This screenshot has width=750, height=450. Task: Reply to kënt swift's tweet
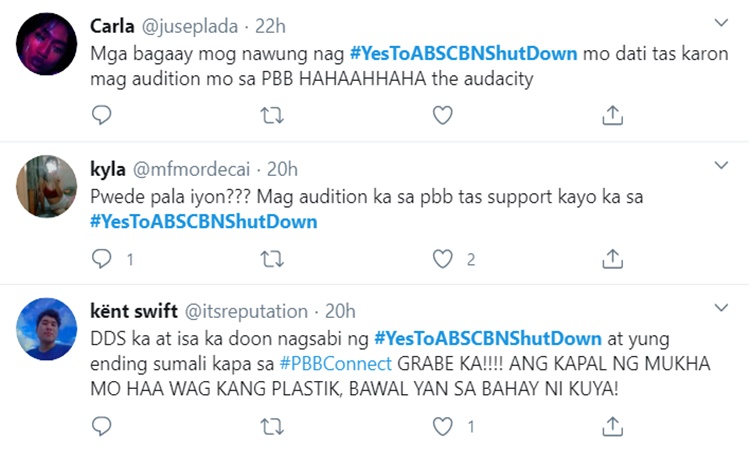tap(102, 427)
